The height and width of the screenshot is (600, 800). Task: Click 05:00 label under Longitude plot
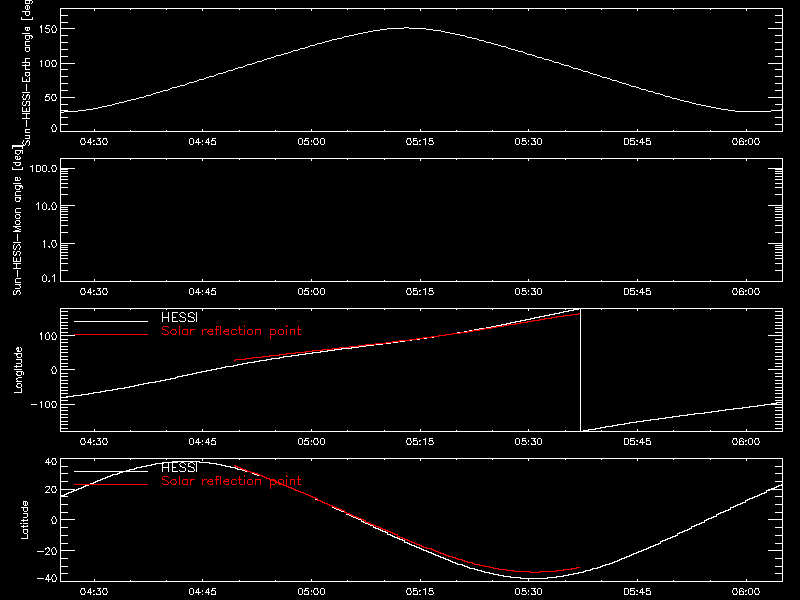pos(311,442)
